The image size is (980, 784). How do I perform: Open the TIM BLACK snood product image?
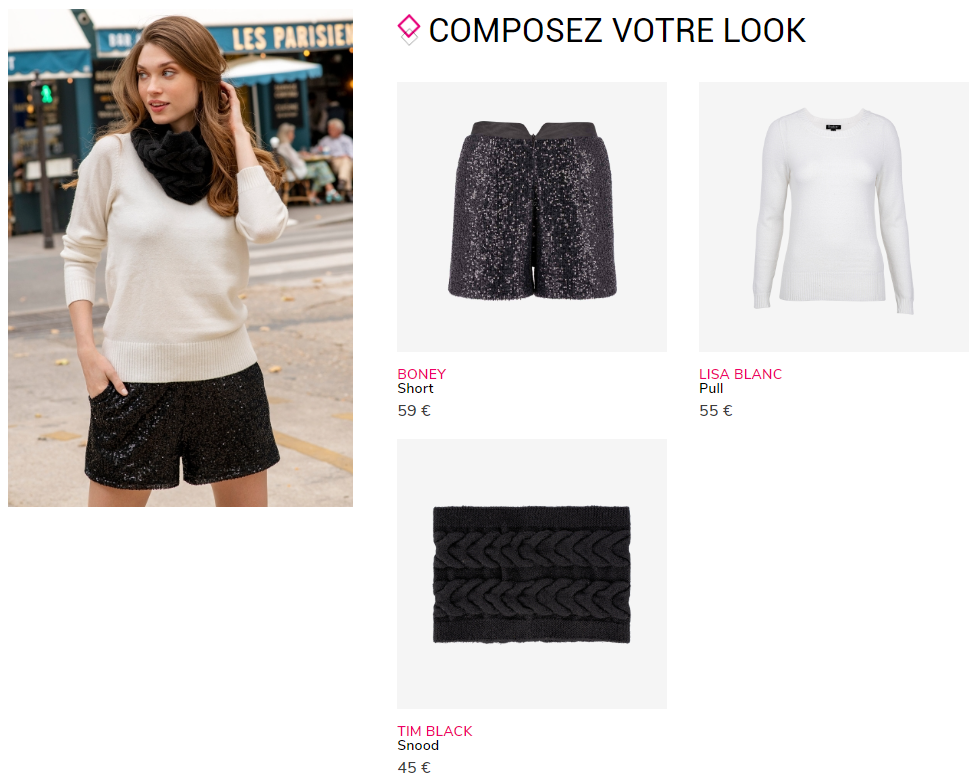532,573
